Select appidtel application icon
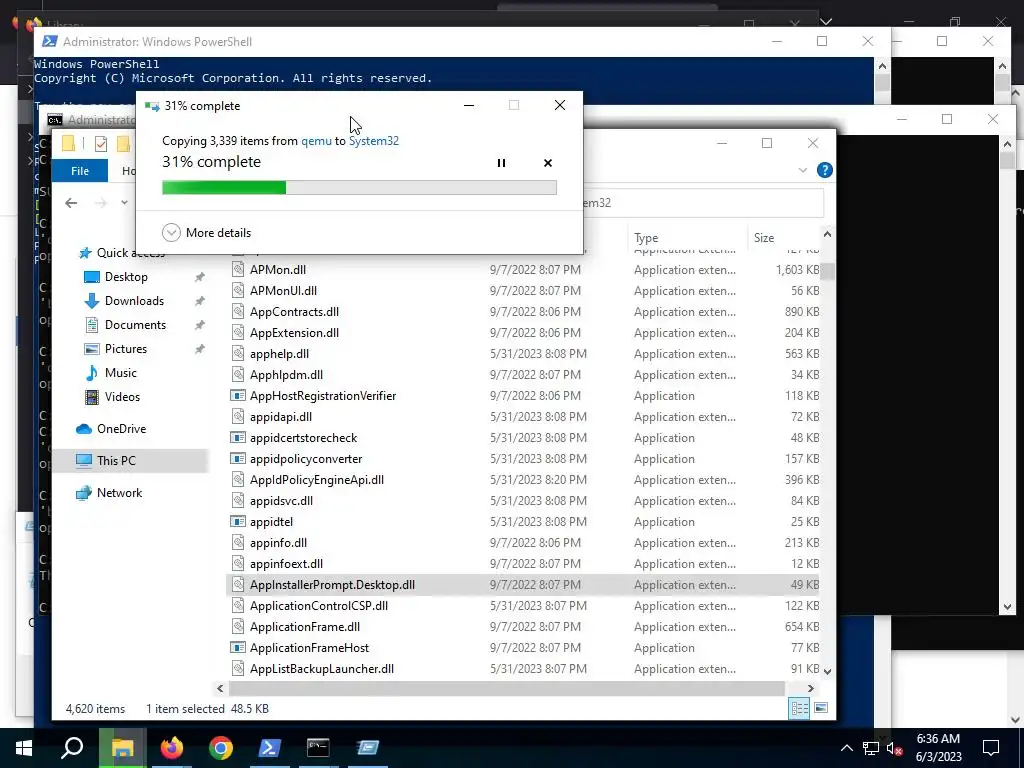 (x=238, y=522)
